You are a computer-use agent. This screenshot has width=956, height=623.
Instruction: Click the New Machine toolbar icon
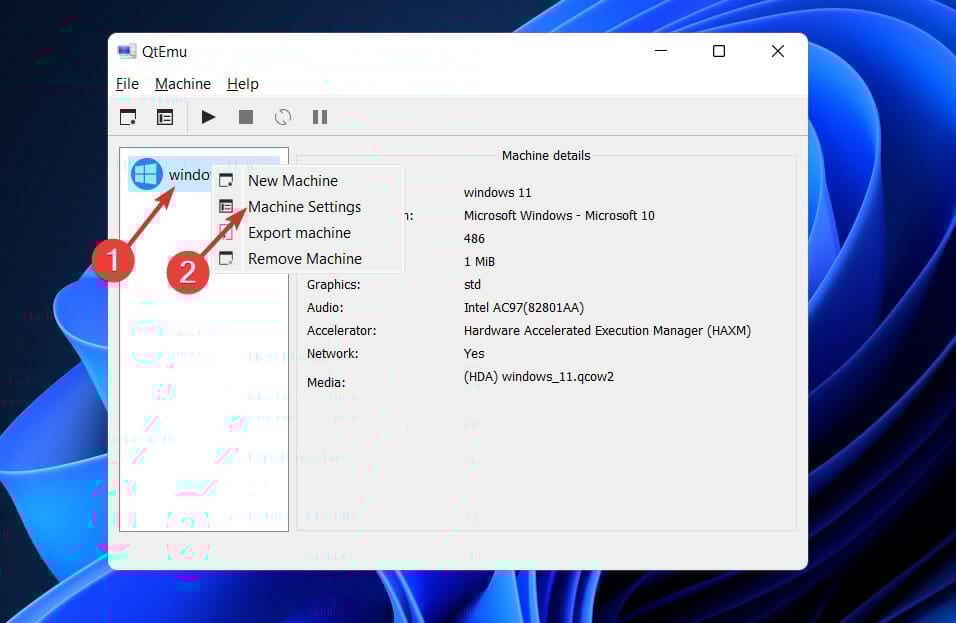pyautogui.click(x=128, y=117)
